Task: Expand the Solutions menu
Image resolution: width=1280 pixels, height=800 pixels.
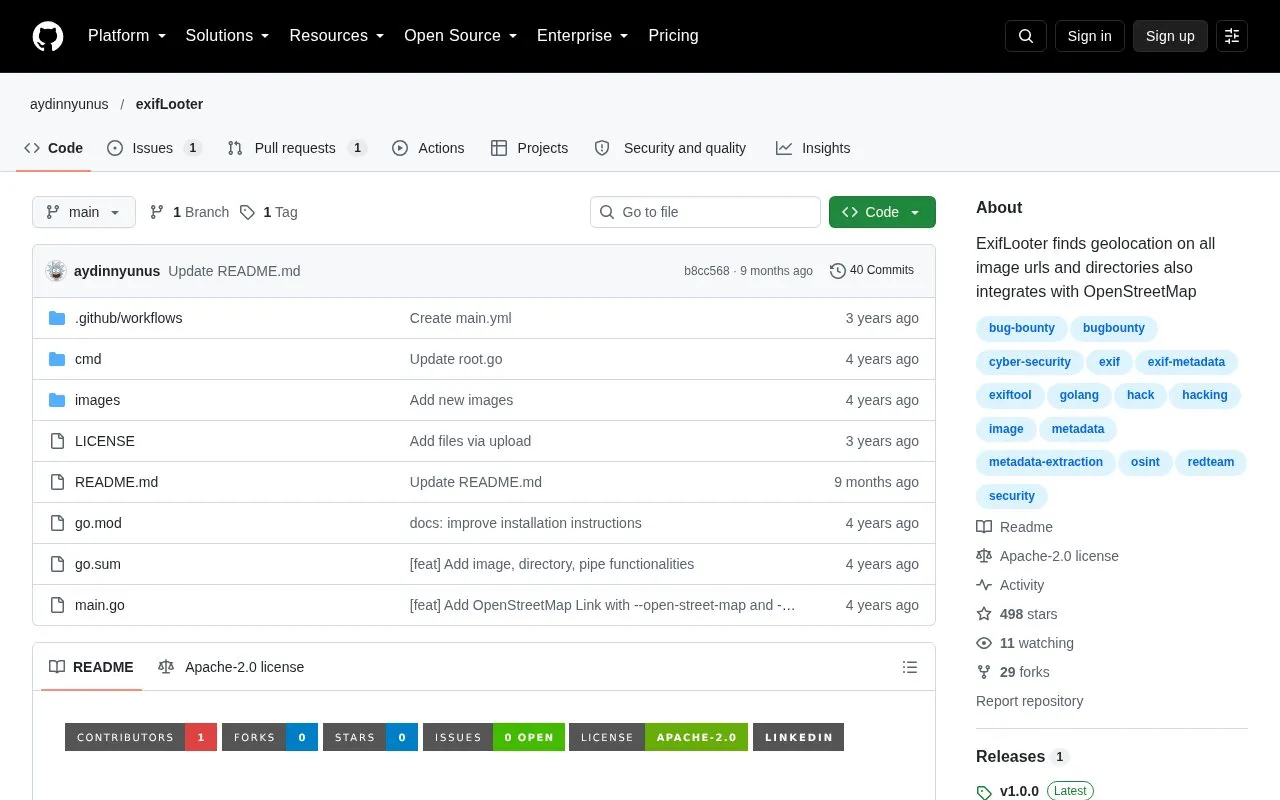Action: tap(228, 36)
